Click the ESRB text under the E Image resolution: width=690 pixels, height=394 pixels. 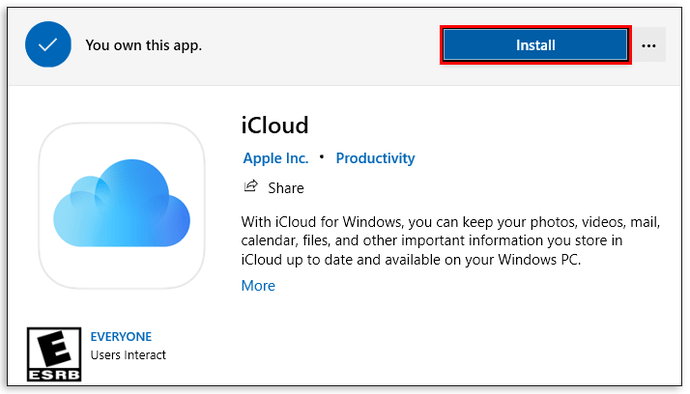[54, 375]
